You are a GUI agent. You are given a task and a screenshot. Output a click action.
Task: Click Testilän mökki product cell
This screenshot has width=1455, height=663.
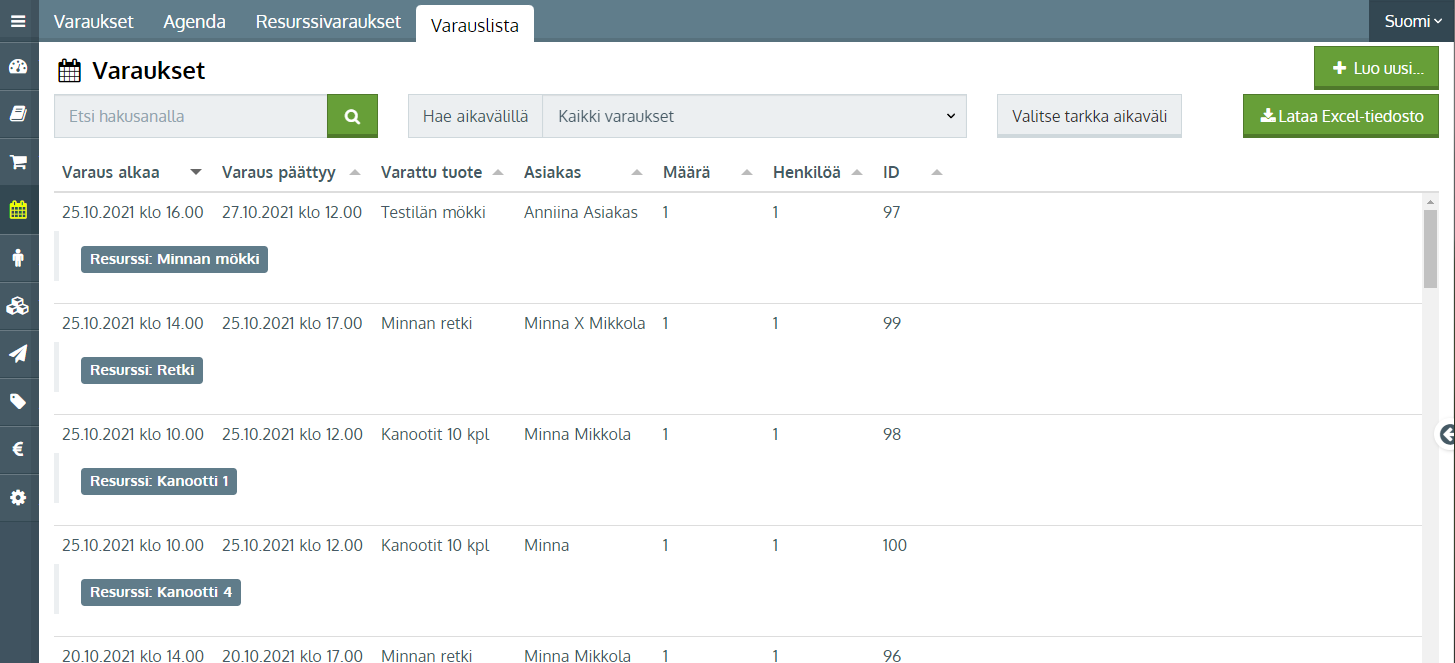pyautogui.click(x=433, y=212)
